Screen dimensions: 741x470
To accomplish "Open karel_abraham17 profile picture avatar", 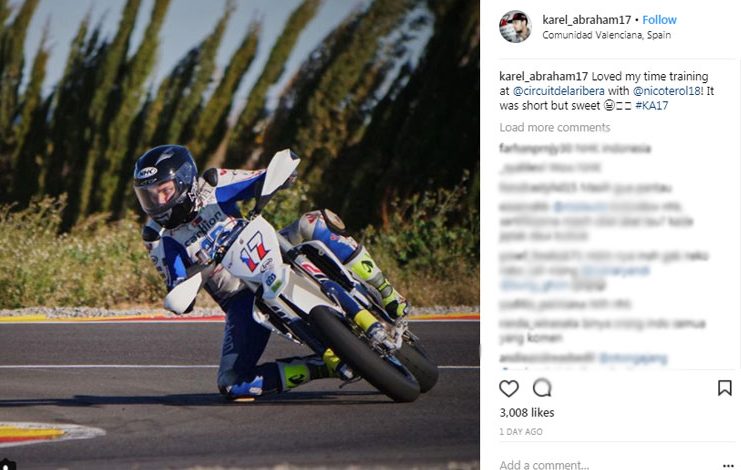I will pyautogui.click(x=515, y=26).
